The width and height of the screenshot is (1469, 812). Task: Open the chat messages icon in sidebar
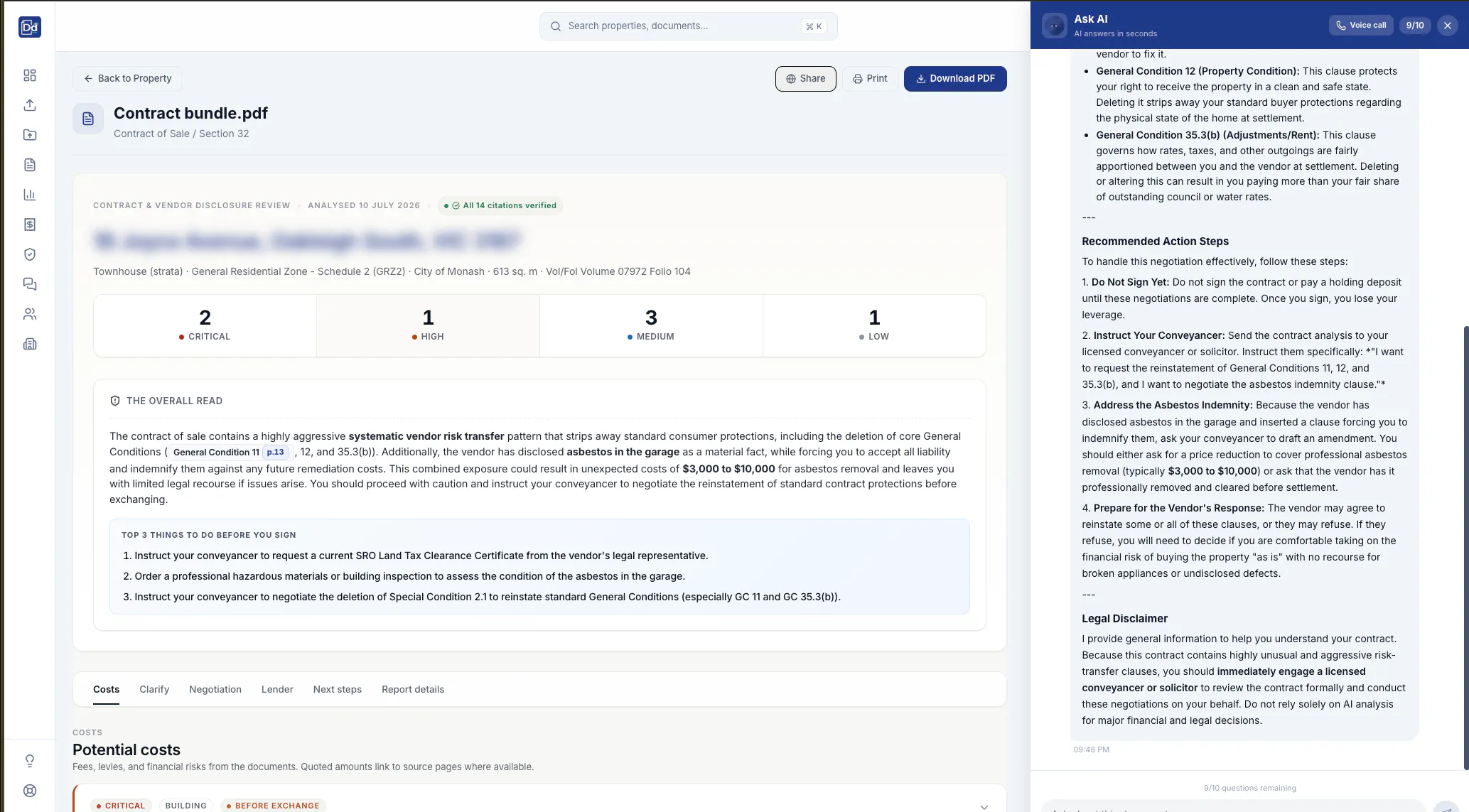(30, 284)
